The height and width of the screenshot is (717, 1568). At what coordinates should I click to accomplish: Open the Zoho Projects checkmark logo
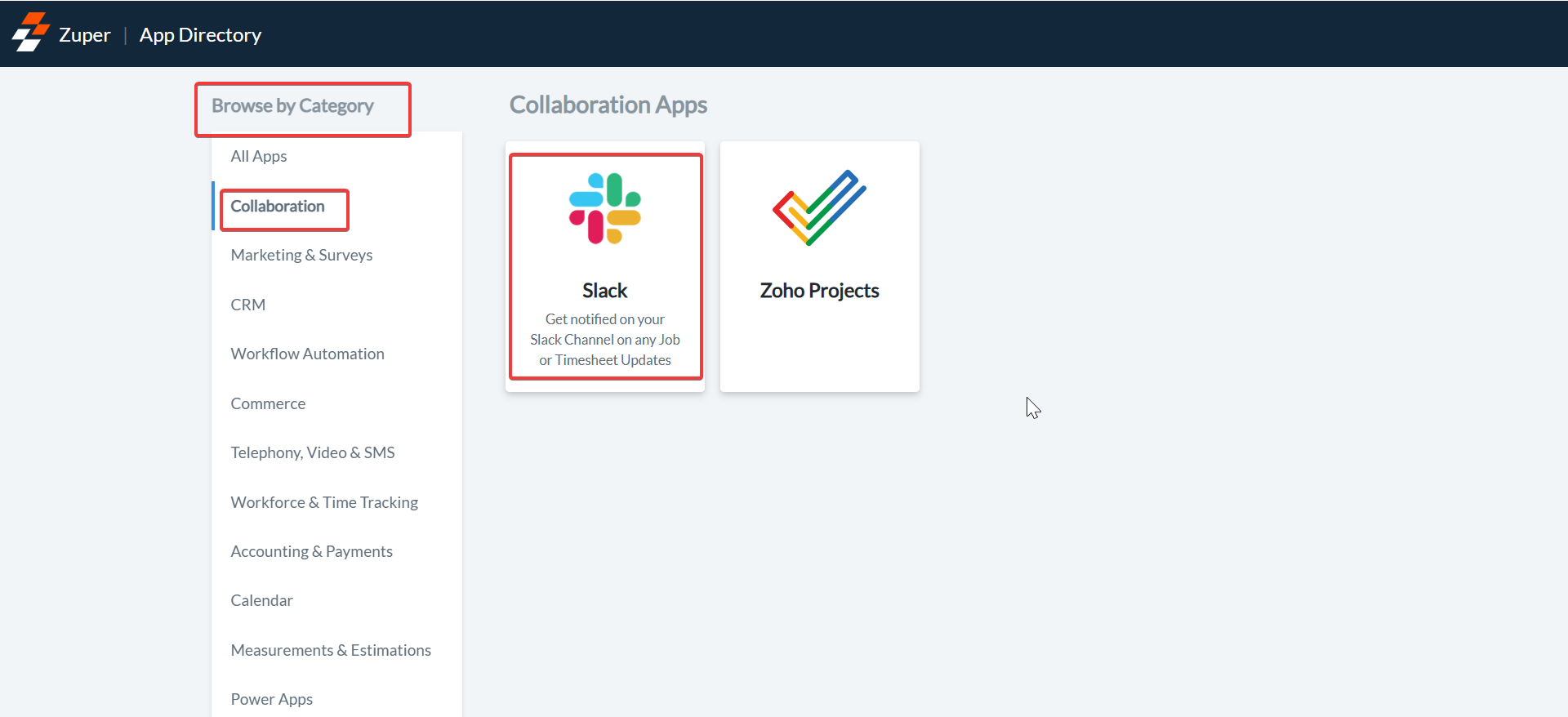819,207
